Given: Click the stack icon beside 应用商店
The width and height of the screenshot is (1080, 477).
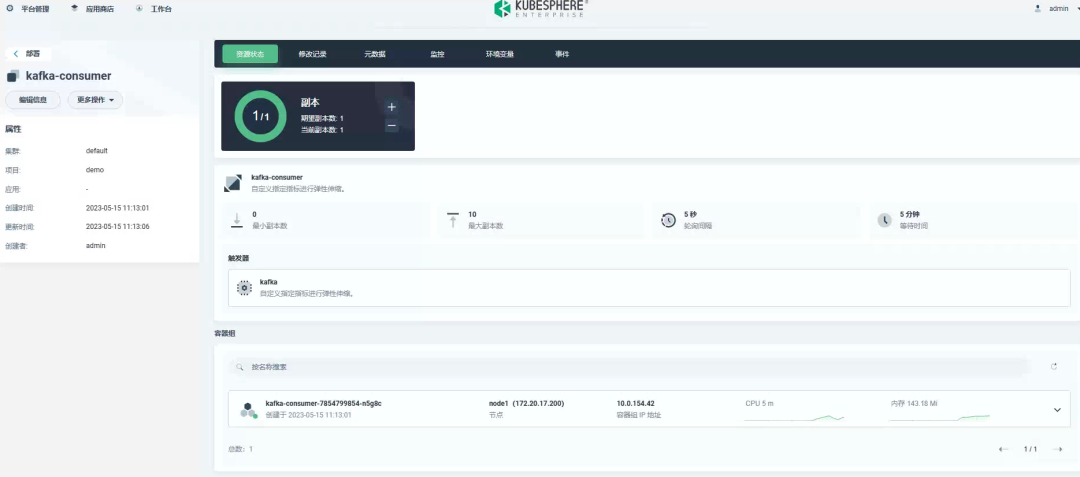Looking at the screenshot, I should (74, 8).
